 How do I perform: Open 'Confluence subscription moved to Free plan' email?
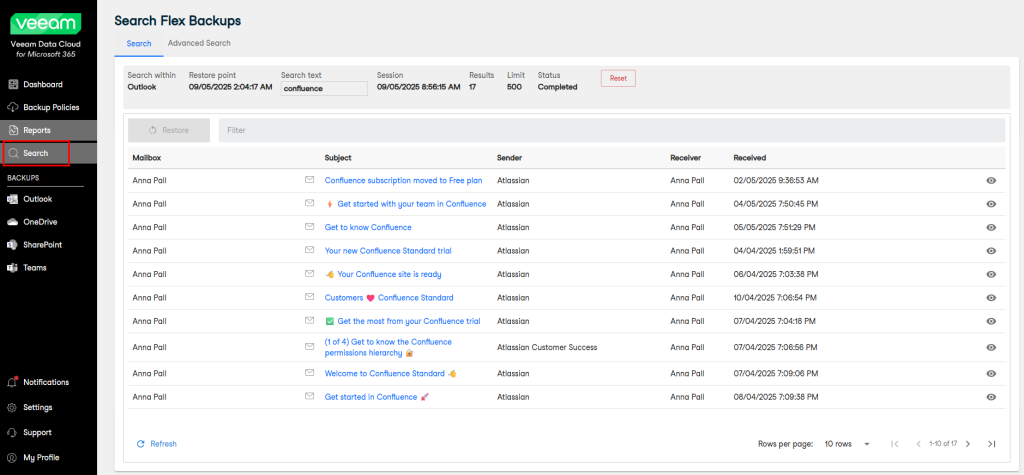click(403, 180)
